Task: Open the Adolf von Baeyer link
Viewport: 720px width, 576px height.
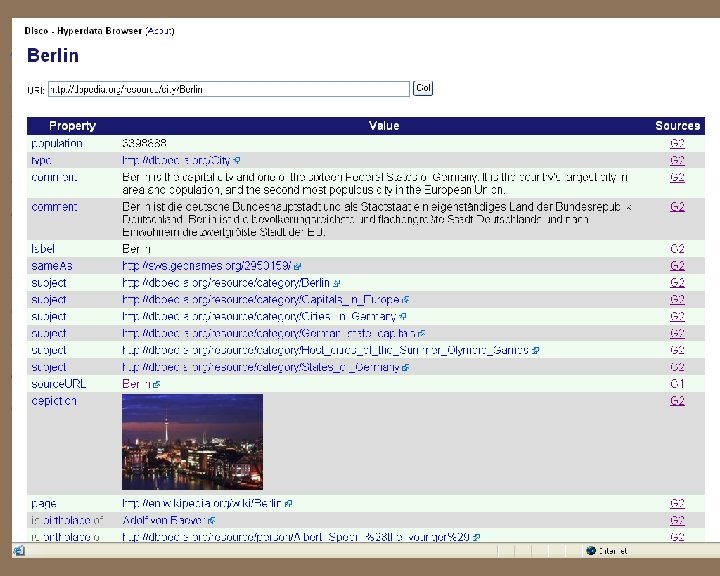Action: pos(163,520)
